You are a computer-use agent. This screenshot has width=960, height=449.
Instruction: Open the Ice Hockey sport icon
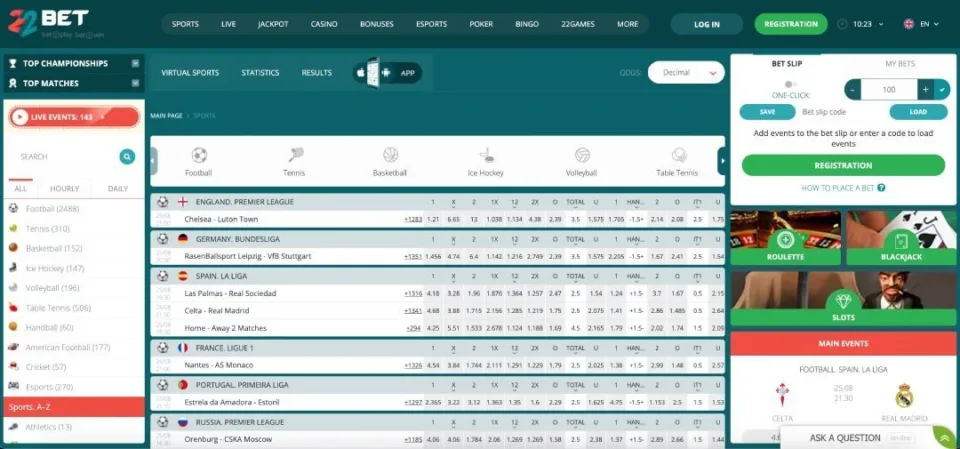coord(486,155)
